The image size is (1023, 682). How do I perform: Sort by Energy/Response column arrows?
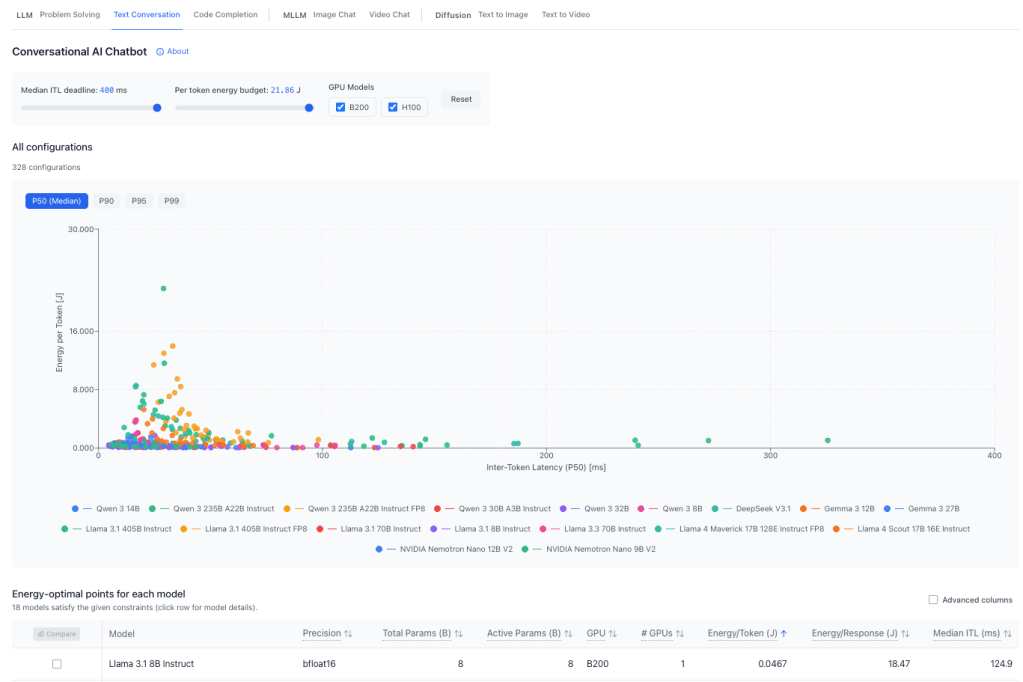[x=905, y=633]
